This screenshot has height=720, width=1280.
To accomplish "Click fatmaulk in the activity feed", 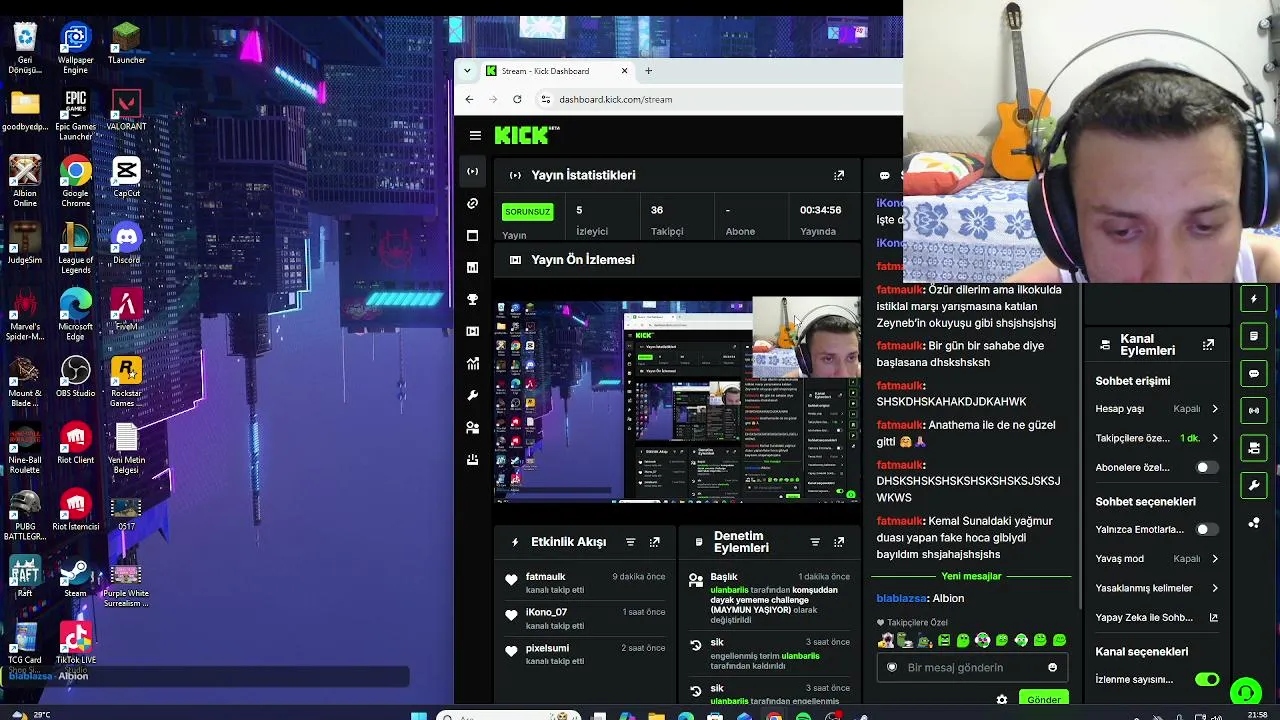I will [x=546, y=577].
